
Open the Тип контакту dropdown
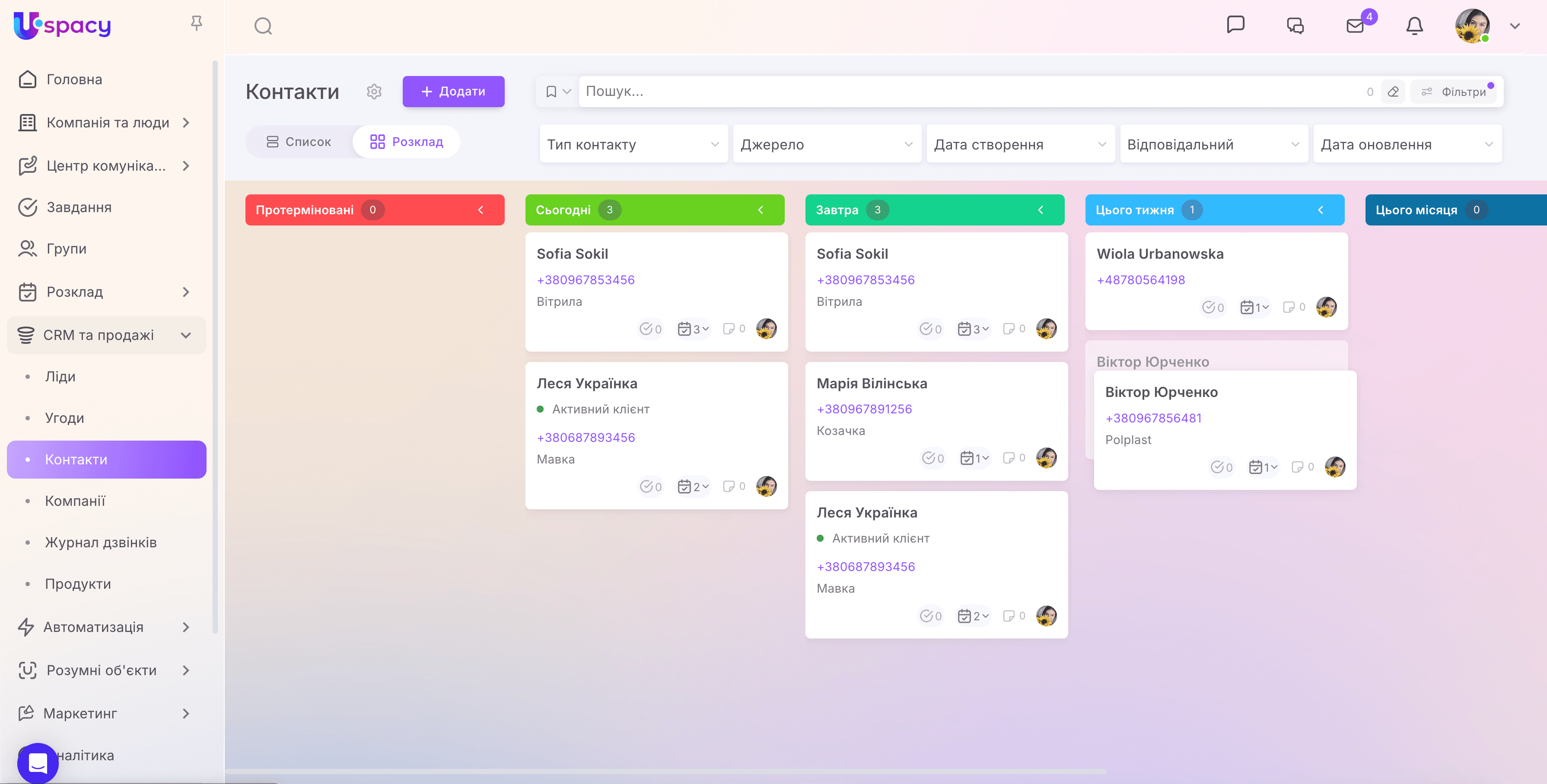633,144
